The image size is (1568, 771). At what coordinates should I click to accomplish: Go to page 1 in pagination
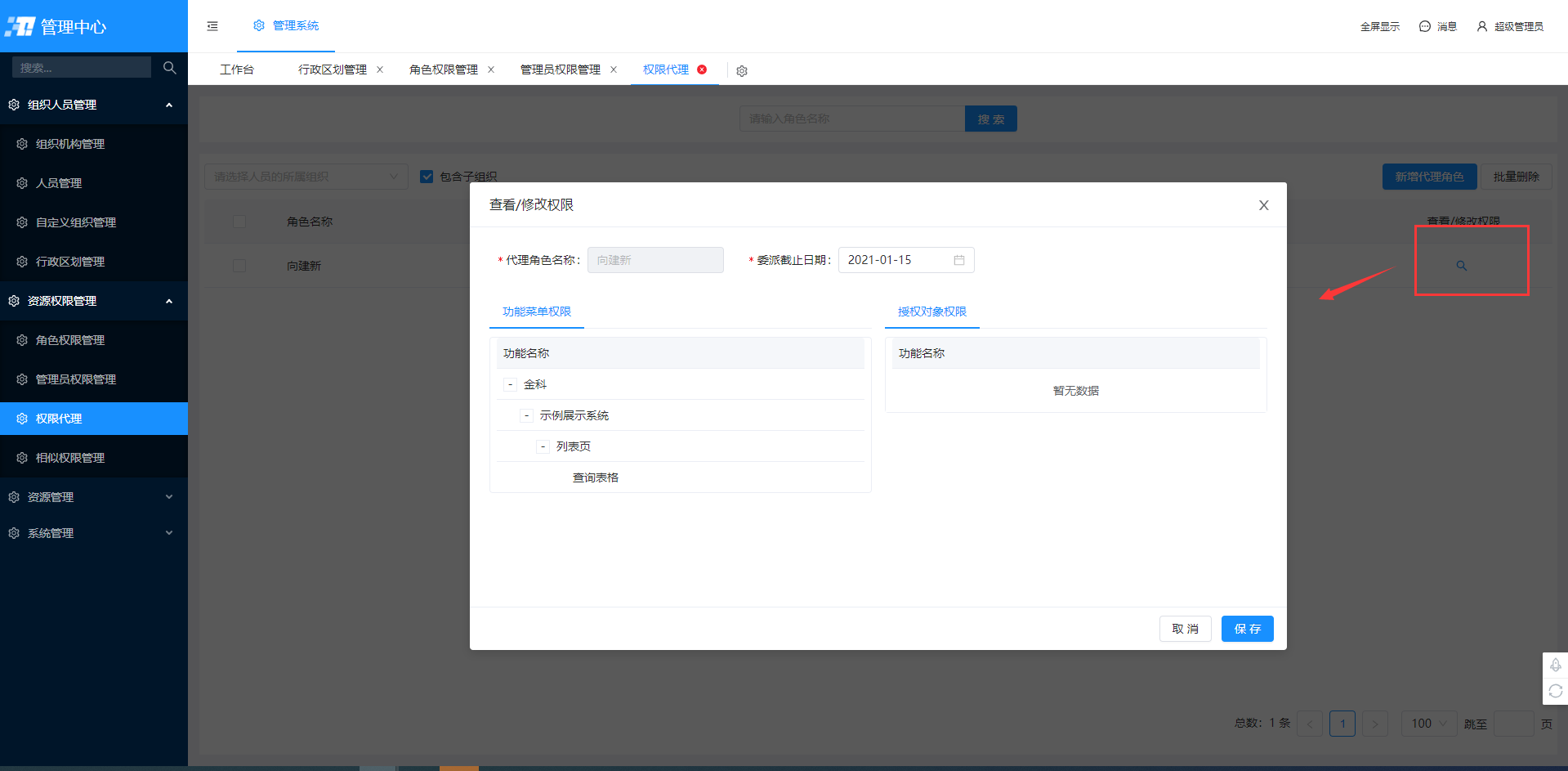1342,724
